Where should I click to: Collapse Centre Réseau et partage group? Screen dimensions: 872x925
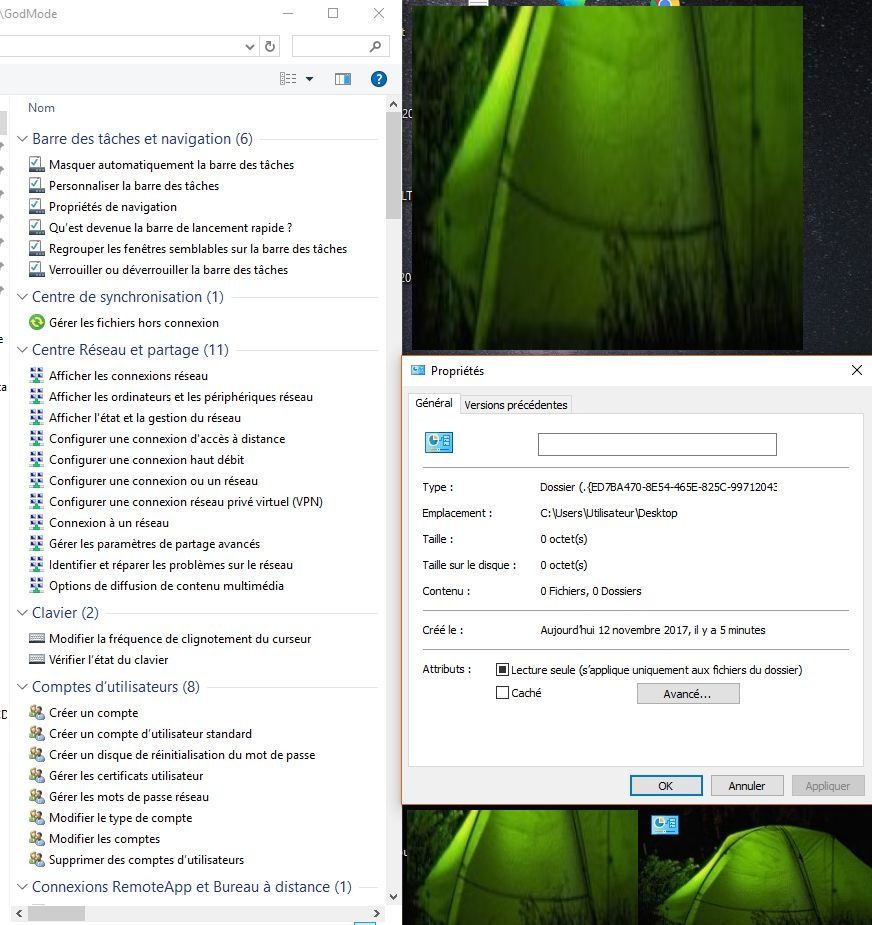point(23,350)
